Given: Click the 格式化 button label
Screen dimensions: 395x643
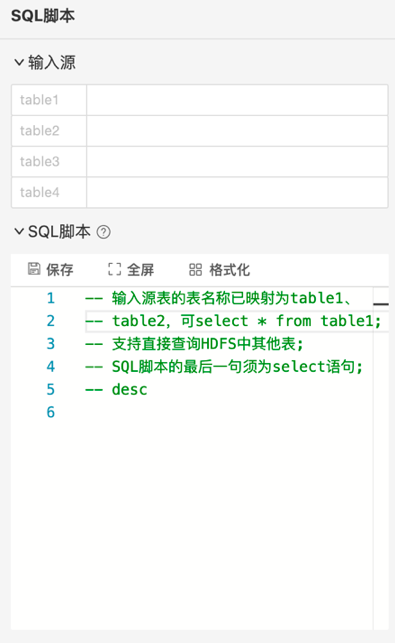Looking at the screenshot, I should coord(229,269).
